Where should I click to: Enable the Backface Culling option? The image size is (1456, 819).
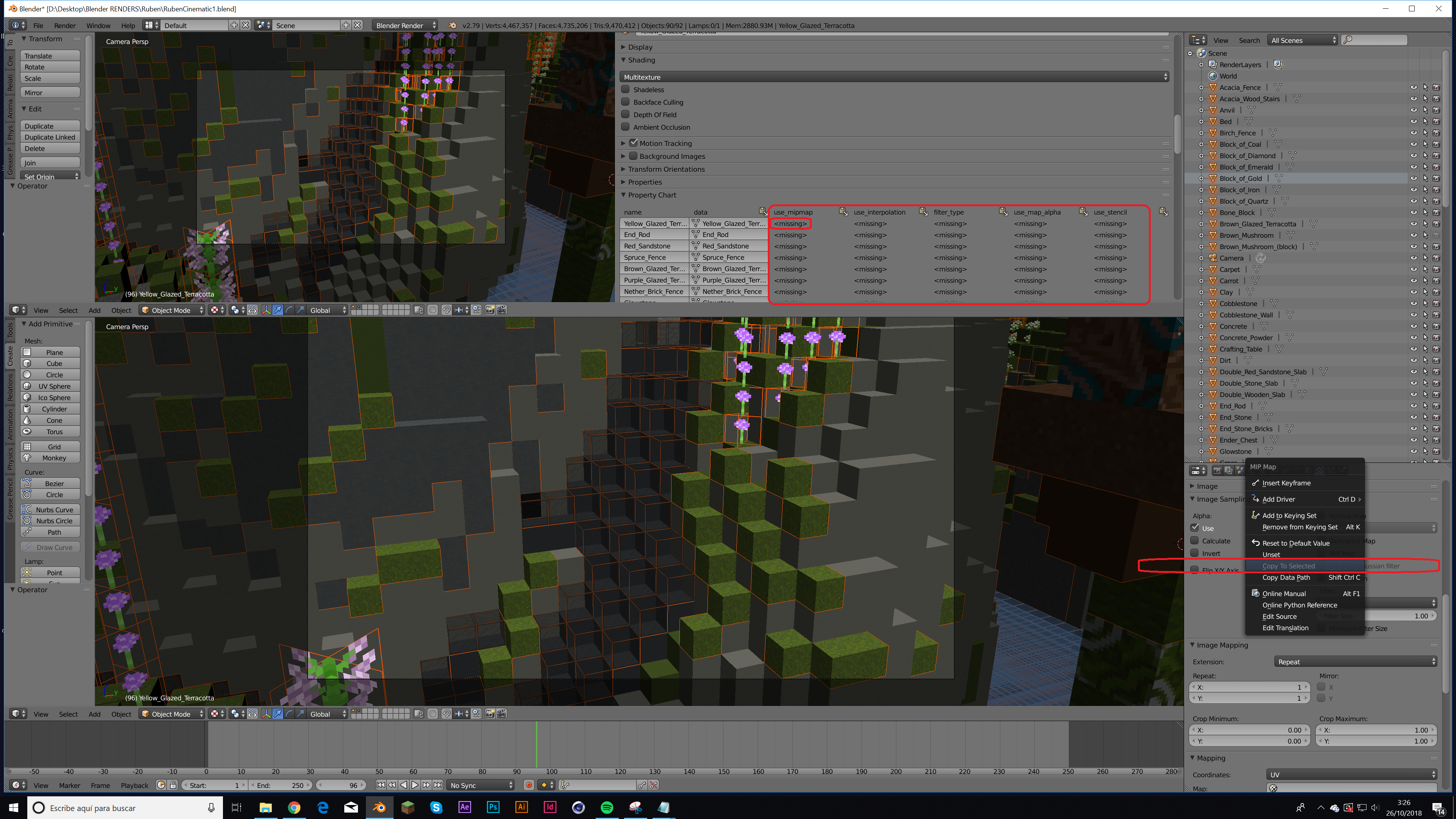626,102
